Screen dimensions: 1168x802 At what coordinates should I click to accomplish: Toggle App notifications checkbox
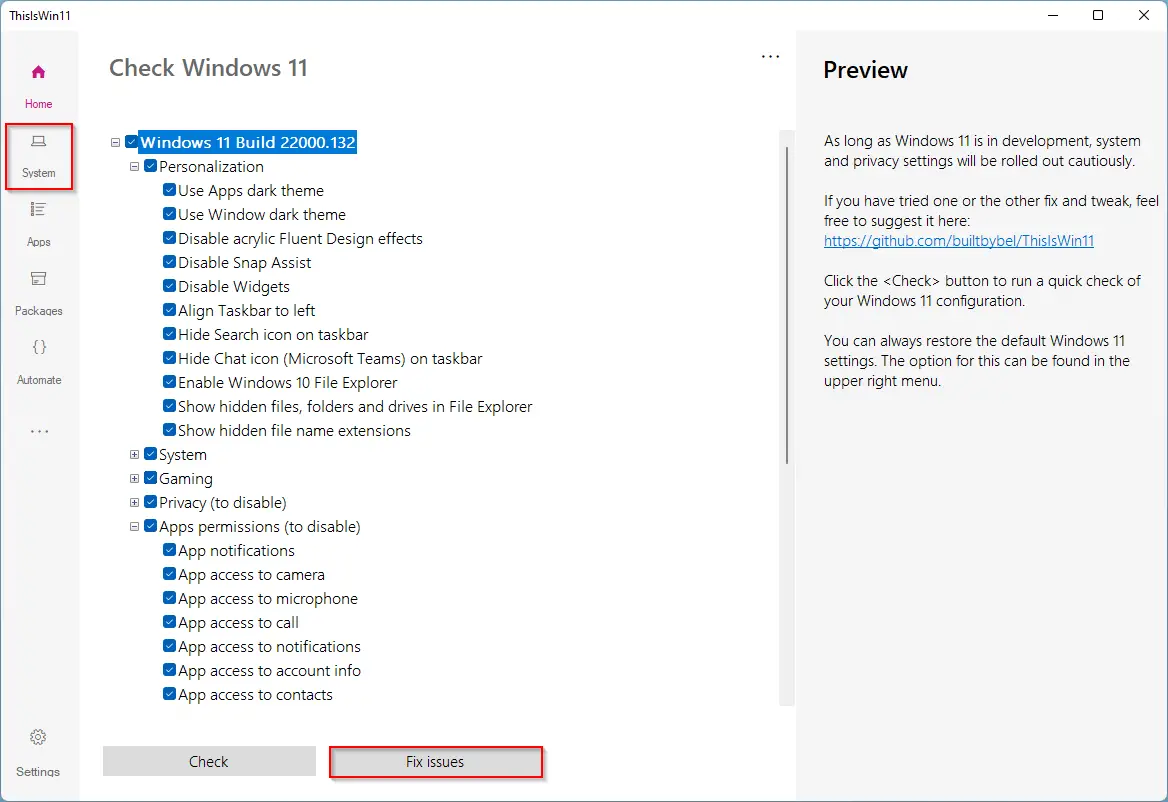(169, 550)
